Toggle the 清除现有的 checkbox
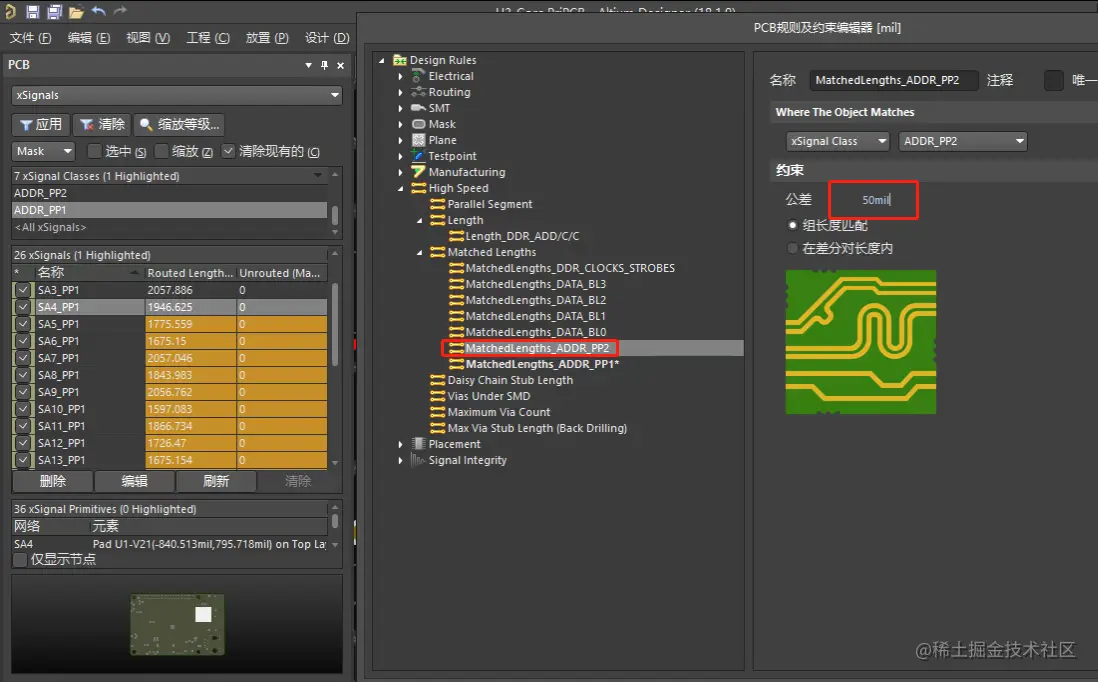 [x=228, y=151]
